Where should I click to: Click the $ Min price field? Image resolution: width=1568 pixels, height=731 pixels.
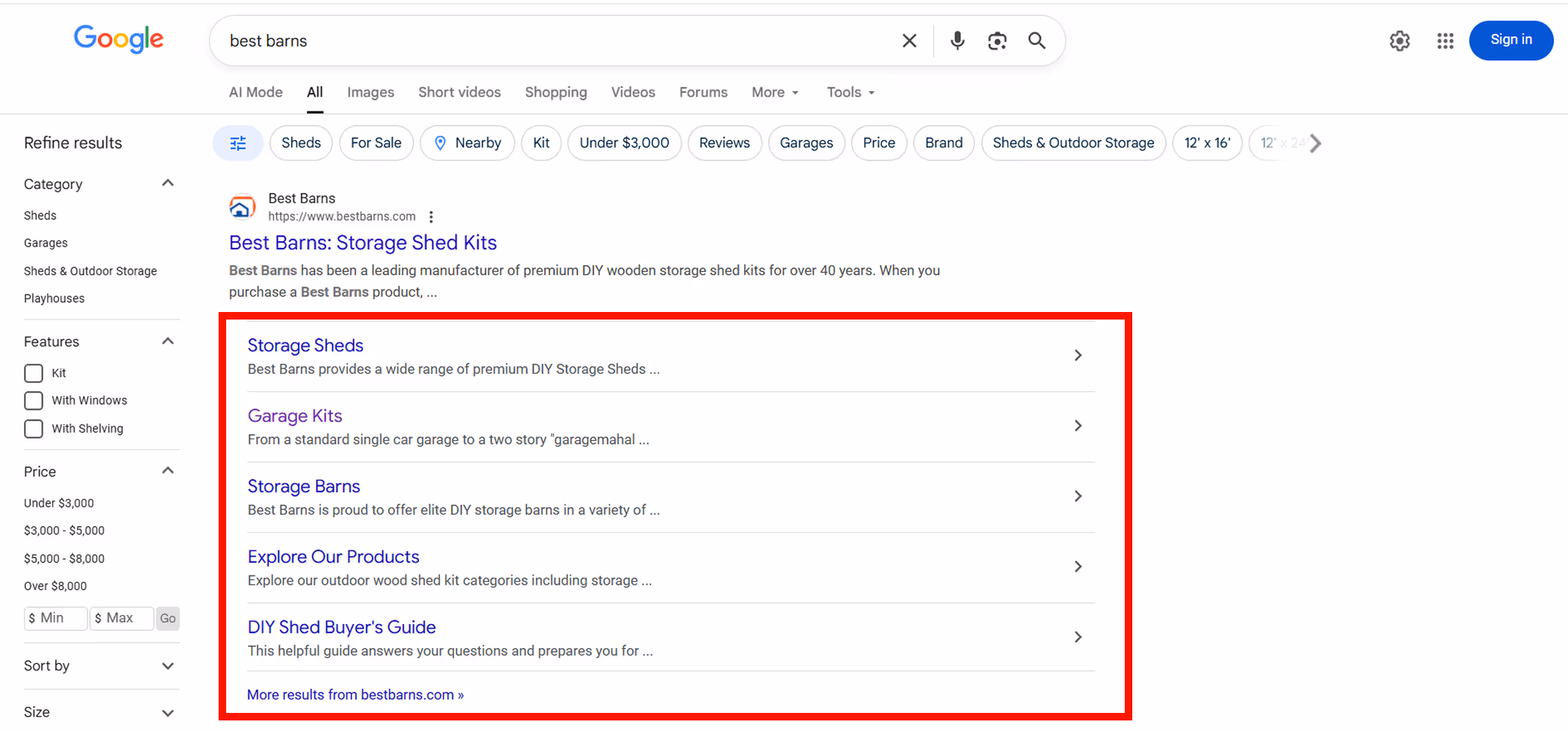pyautogui.click(x=56, y=619)
